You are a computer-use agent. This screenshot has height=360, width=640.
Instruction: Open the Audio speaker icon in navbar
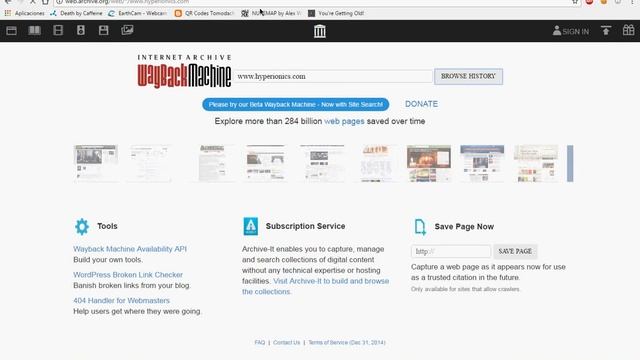[81, 30]
